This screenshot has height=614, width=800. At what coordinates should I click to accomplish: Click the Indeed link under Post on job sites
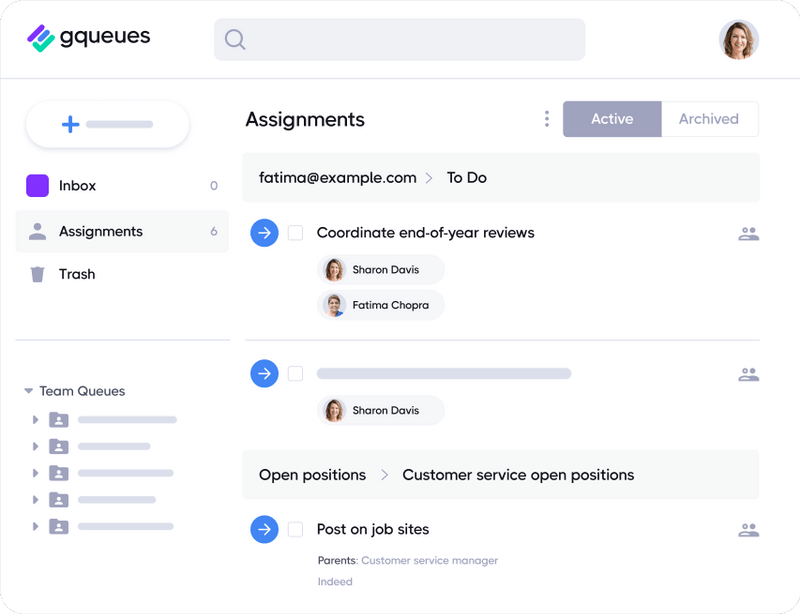click(336, 581)
